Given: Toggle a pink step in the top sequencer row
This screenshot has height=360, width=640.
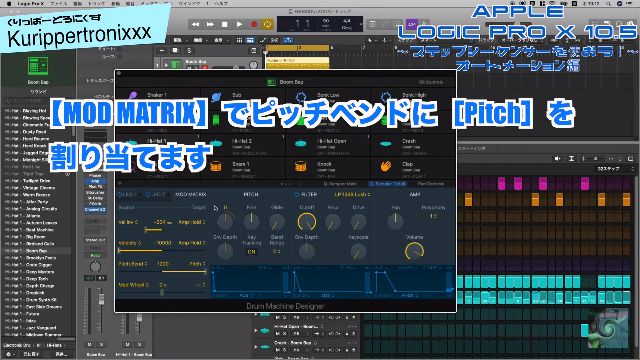Looking at the screenshot, I should click(x=501, y=183).
